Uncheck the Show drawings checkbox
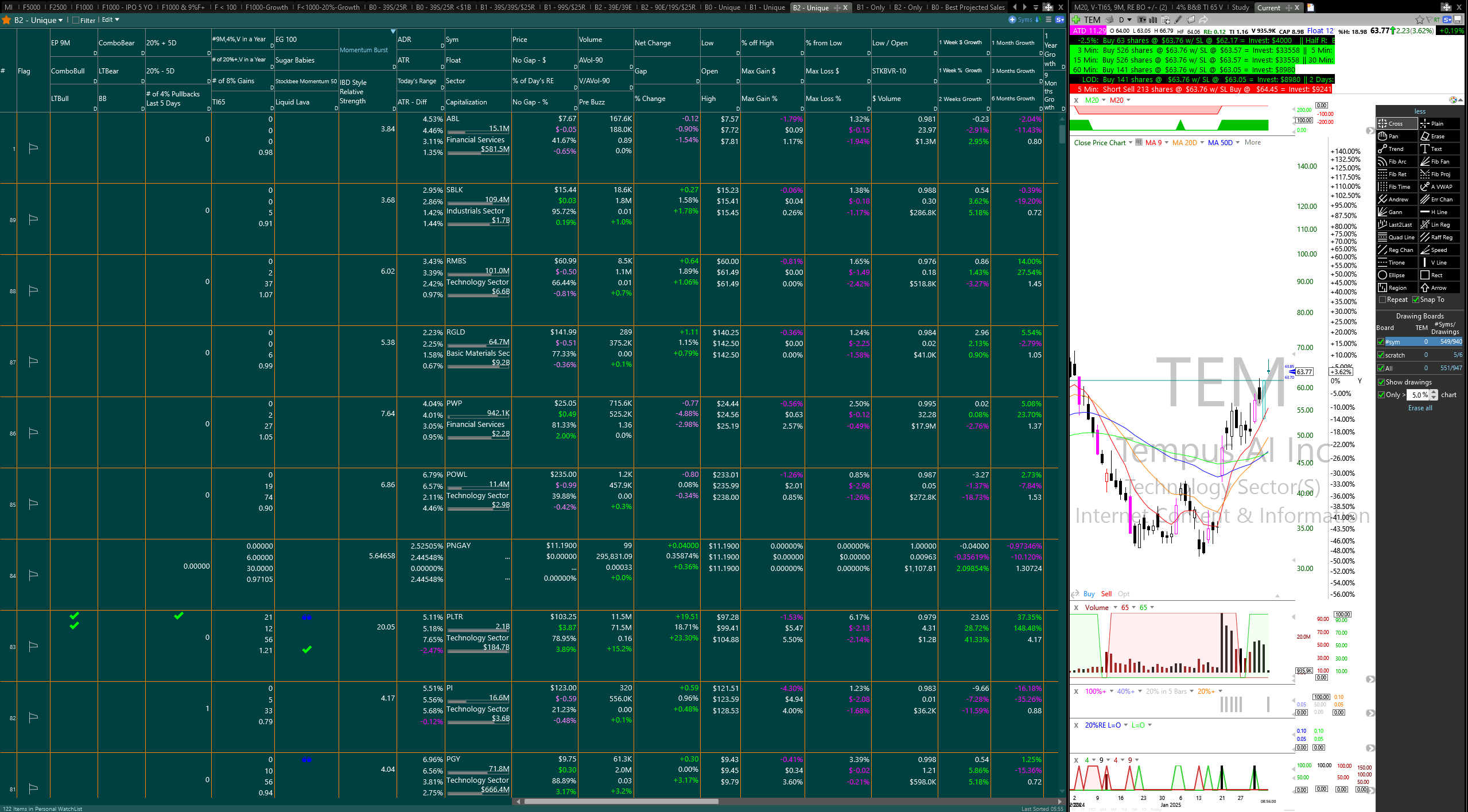 [x=1381, y=382]
